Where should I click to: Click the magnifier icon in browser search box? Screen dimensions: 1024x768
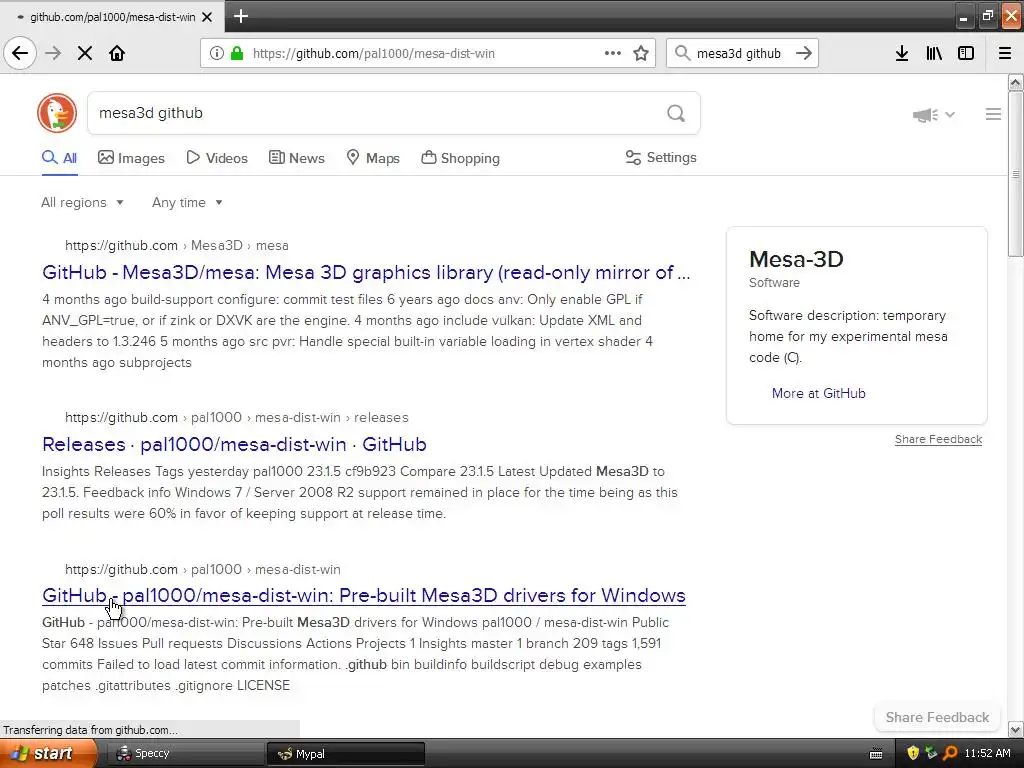682,53
